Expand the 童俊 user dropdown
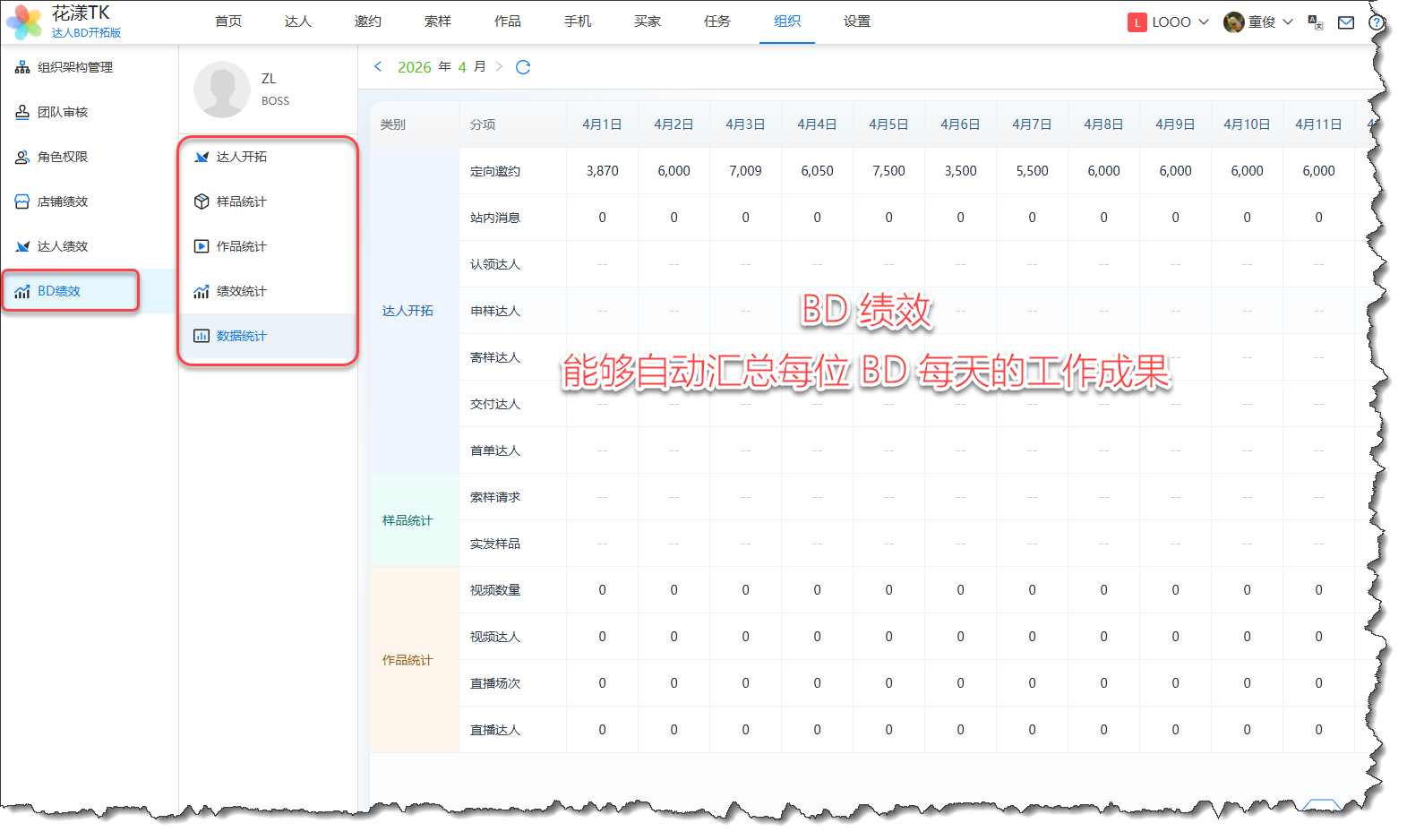Screen dimensions: 1407x840 click(1258, 22)
